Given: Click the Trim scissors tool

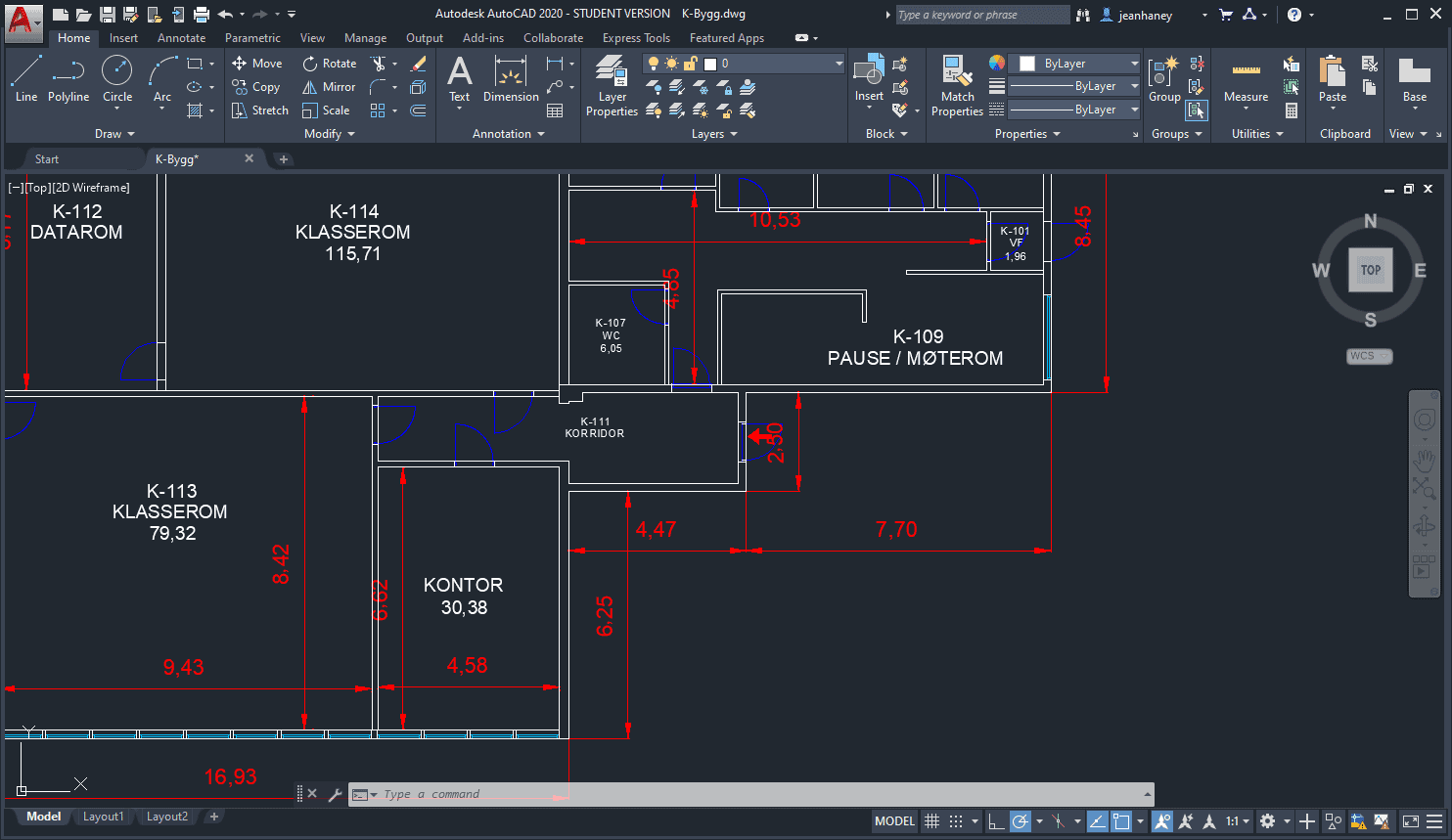Looking at the screenshot, I should 379,64.
